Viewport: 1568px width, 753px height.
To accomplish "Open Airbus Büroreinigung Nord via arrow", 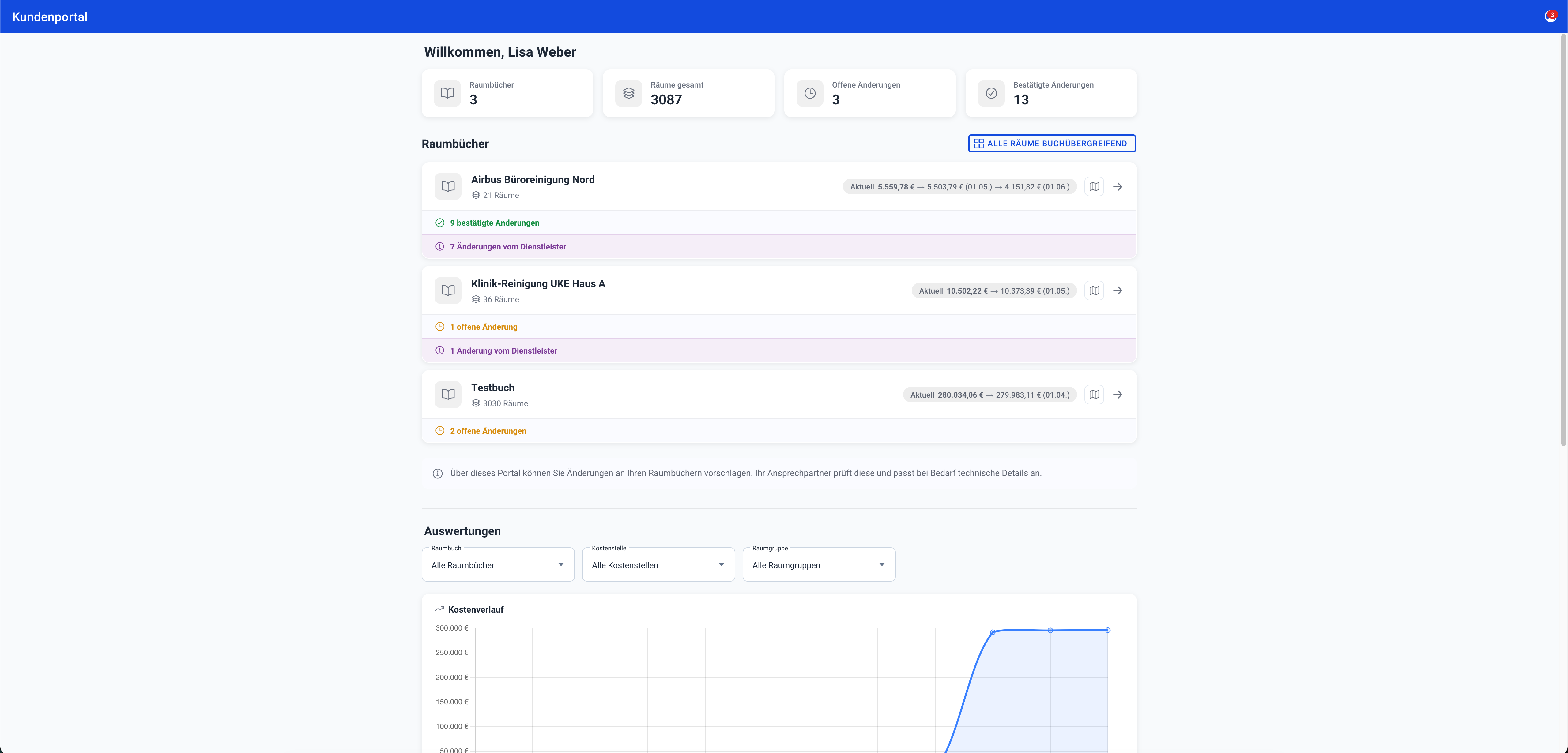I will click(1118, 187).
